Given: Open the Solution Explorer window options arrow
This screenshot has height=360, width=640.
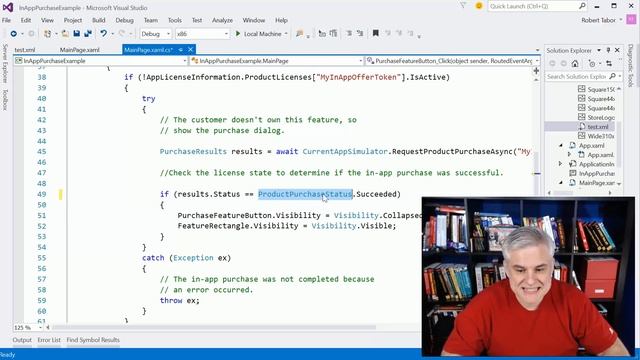Looking at the screenshot, I should click(x=599, y=50).
